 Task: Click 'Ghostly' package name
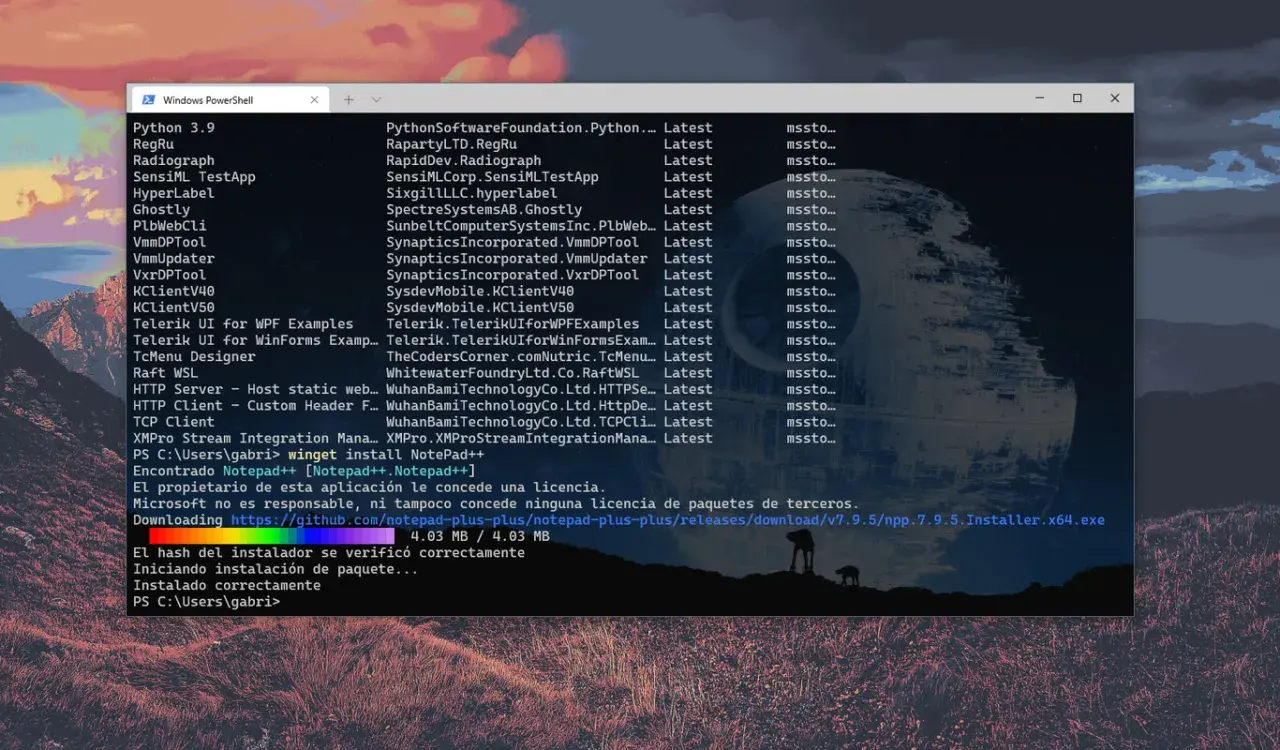pos(162,210)
